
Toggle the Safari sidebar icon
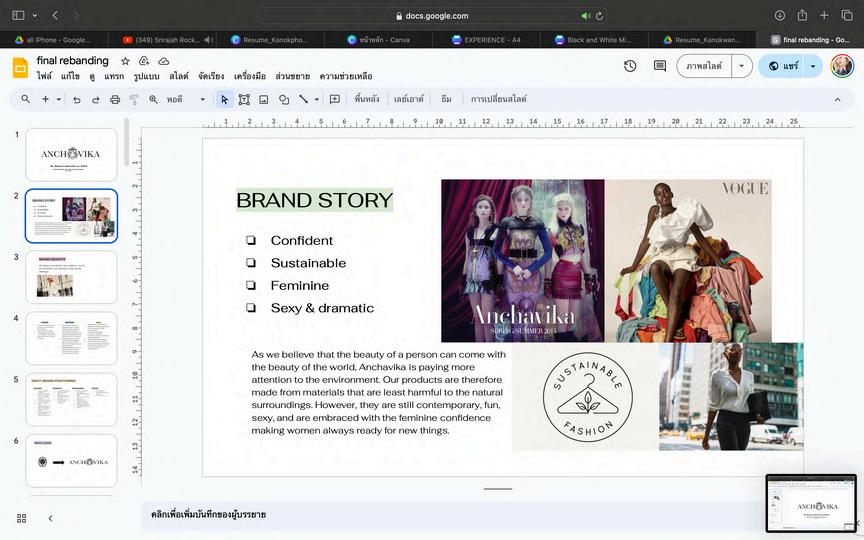point(18,15)
